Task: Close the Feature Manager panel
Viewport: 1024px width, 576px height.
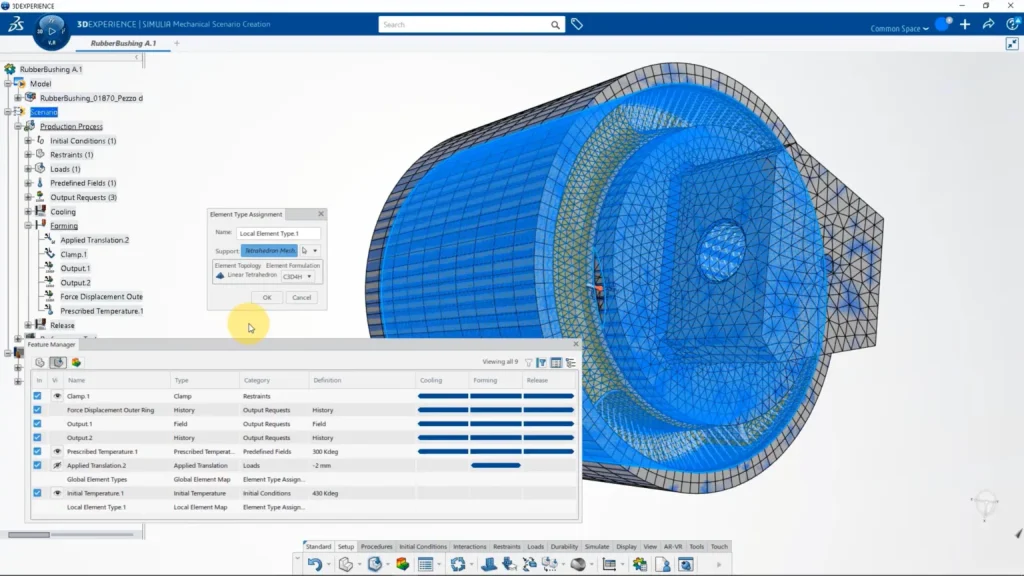Action: click(575, 344)
